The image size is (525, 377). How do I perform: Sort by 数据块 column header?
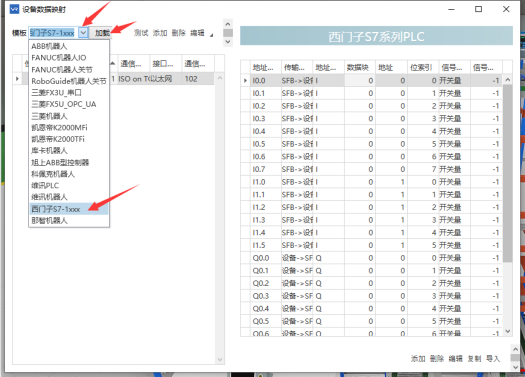click(359, 68)
